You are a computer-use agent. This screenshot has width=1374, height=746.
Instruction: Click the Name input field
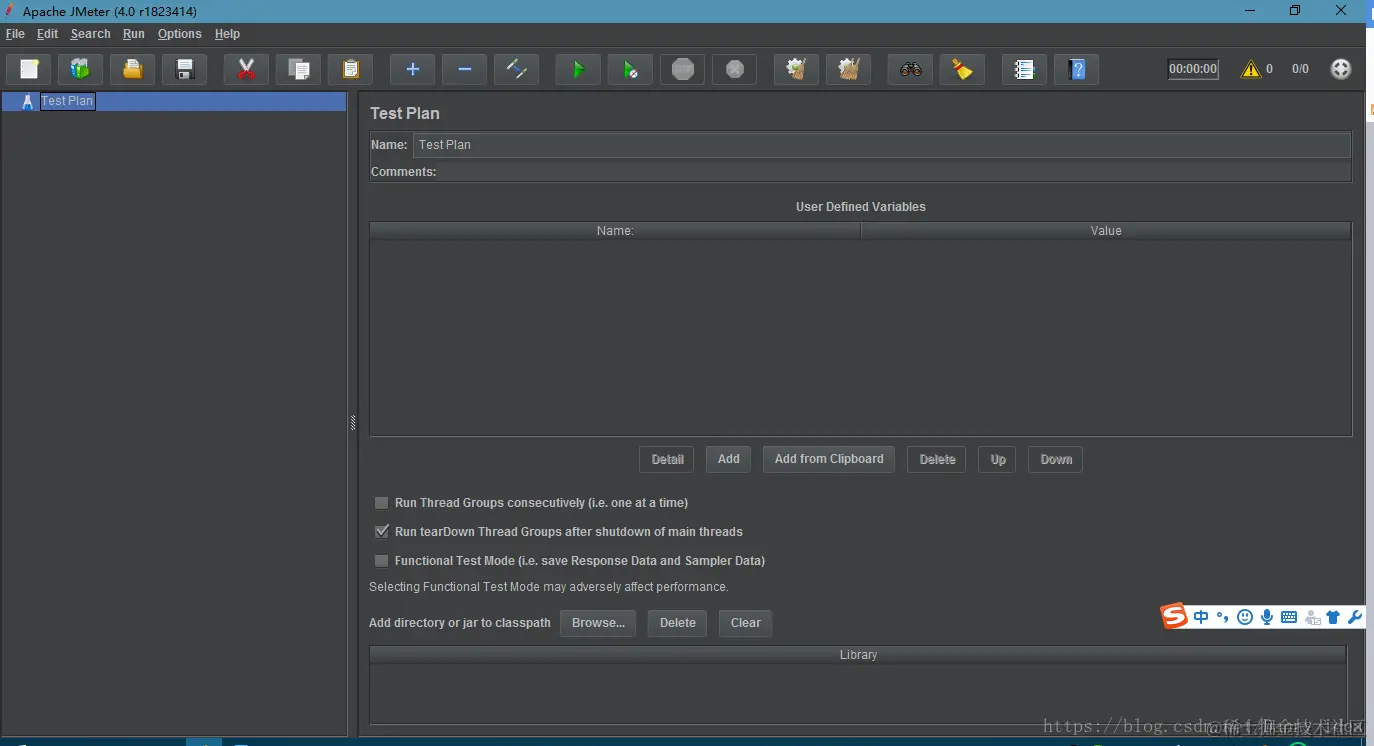[x=882, y=145]
